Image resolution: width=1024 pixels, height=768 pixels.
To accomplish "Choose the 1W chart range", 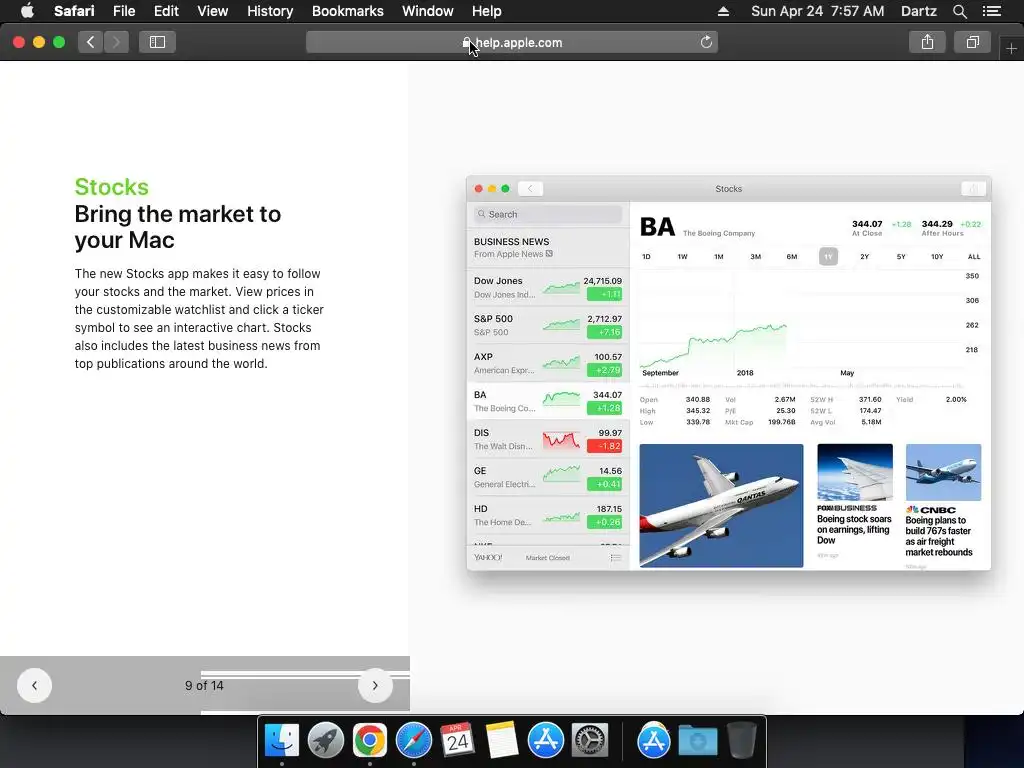I will click(682, 257).
